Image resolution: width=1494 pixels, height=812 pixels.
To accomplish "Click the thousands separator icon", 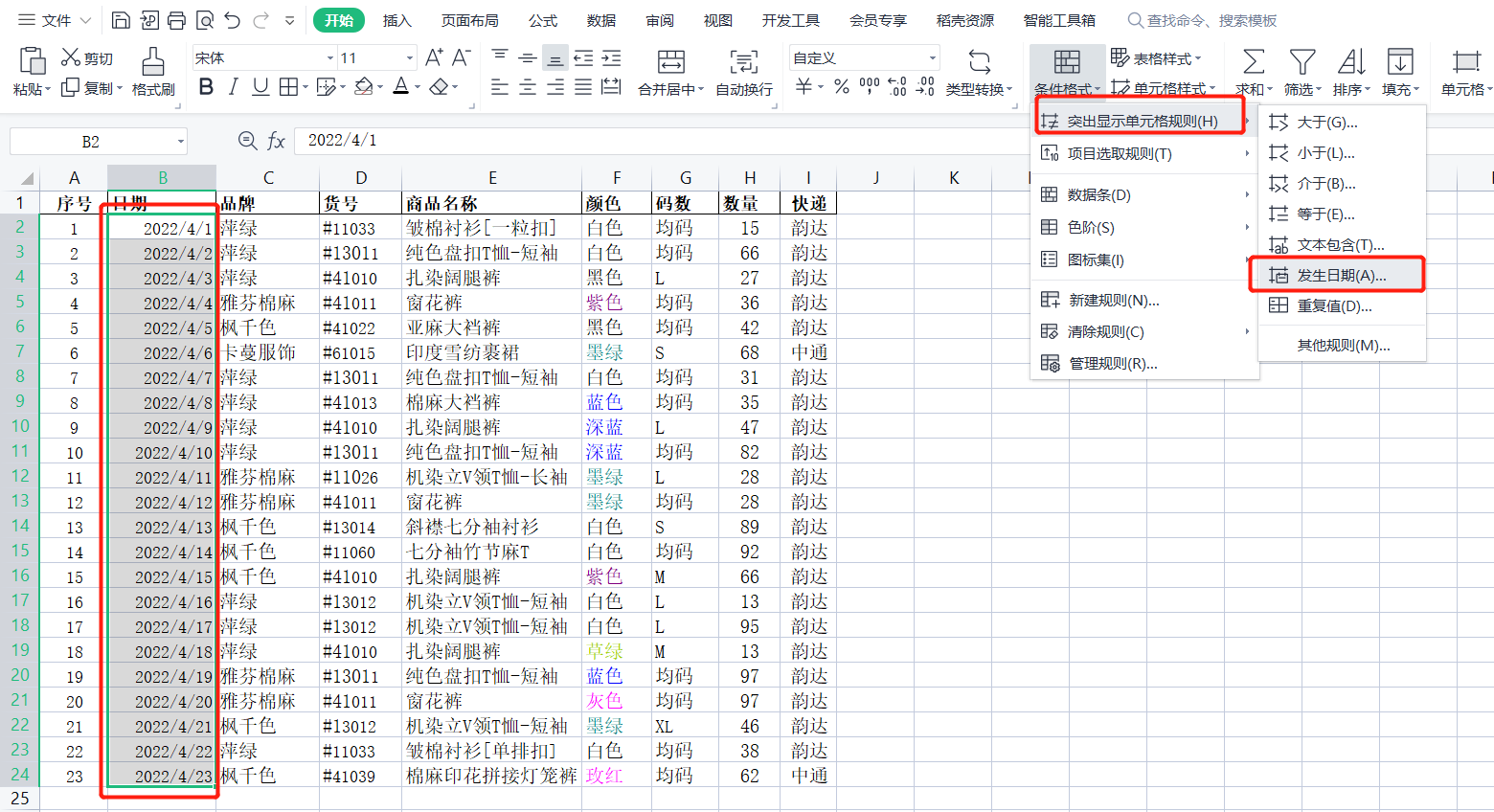I will point(870,87).
